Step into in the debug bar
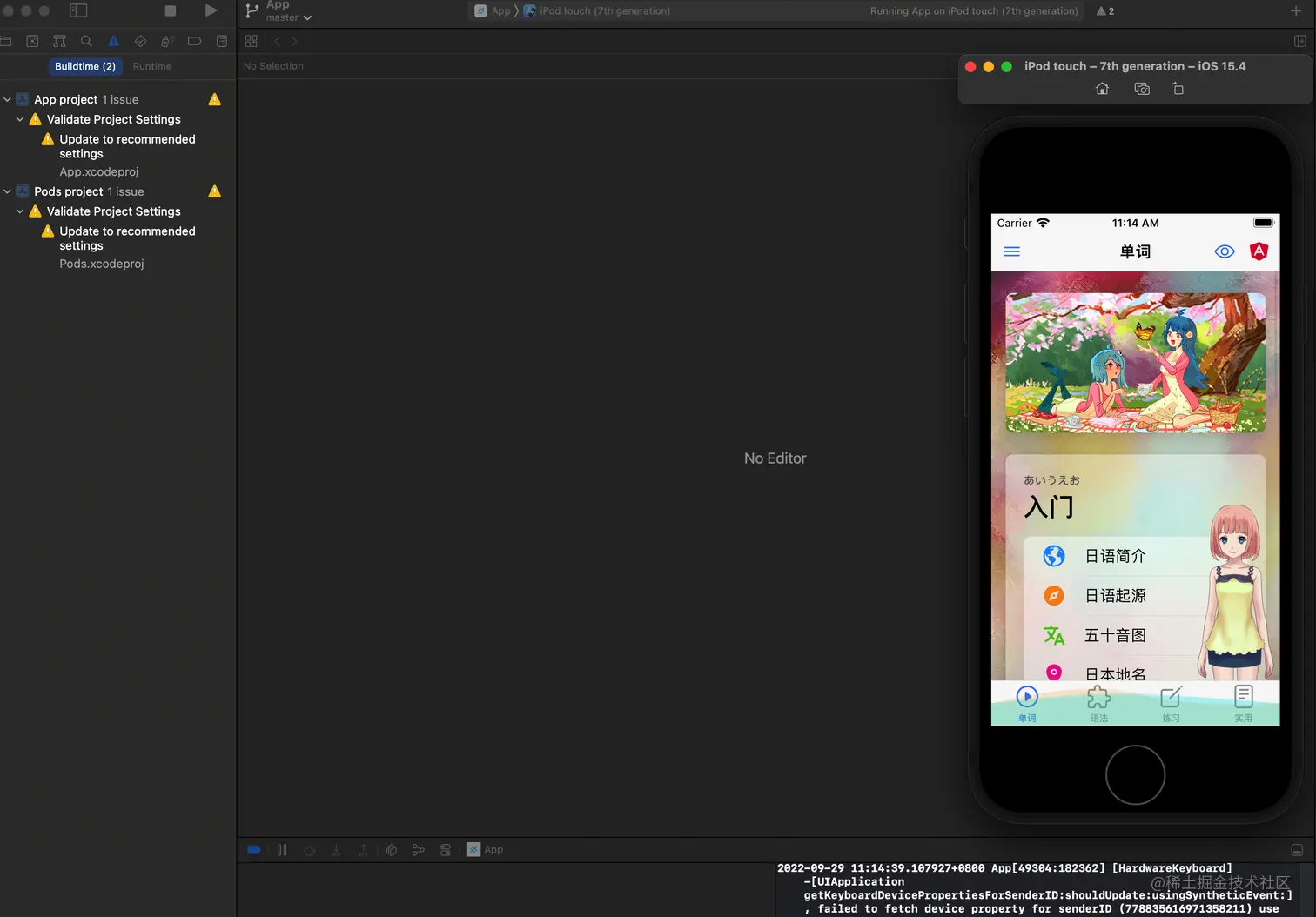This screenshot has width=1316, height=917. click(x=336, y=850)
